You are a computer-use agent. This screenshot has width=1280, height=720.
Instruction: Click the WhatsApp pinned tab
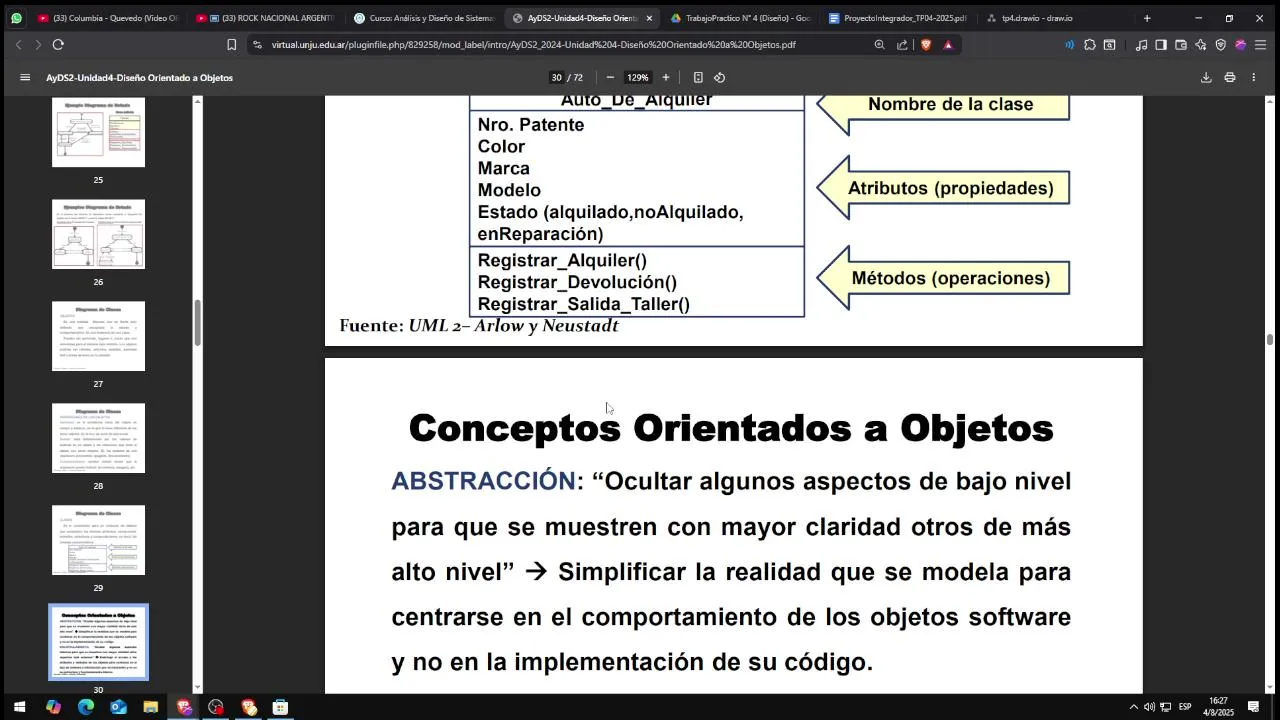point(16,18)
